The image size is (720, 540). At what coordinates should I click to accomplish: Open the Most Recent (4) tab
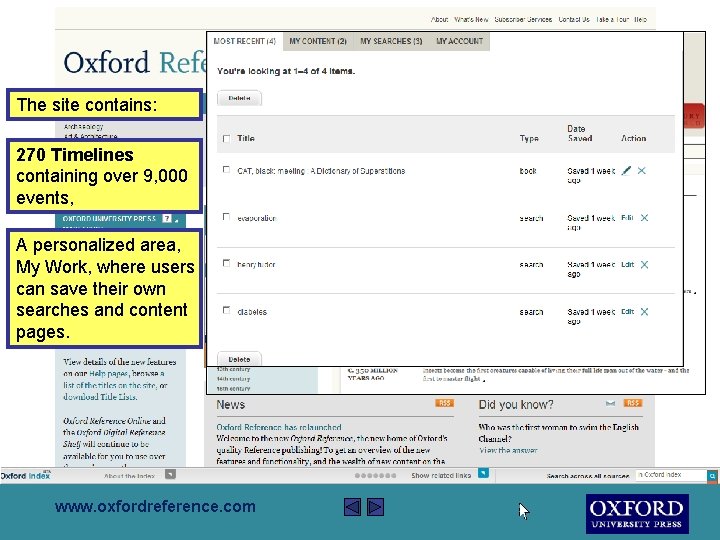tap(245, 41)
